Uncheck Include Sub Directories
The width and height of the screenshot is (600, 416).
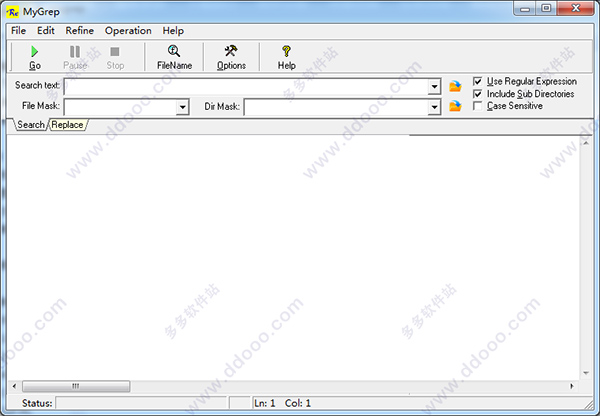pos(477,94)
